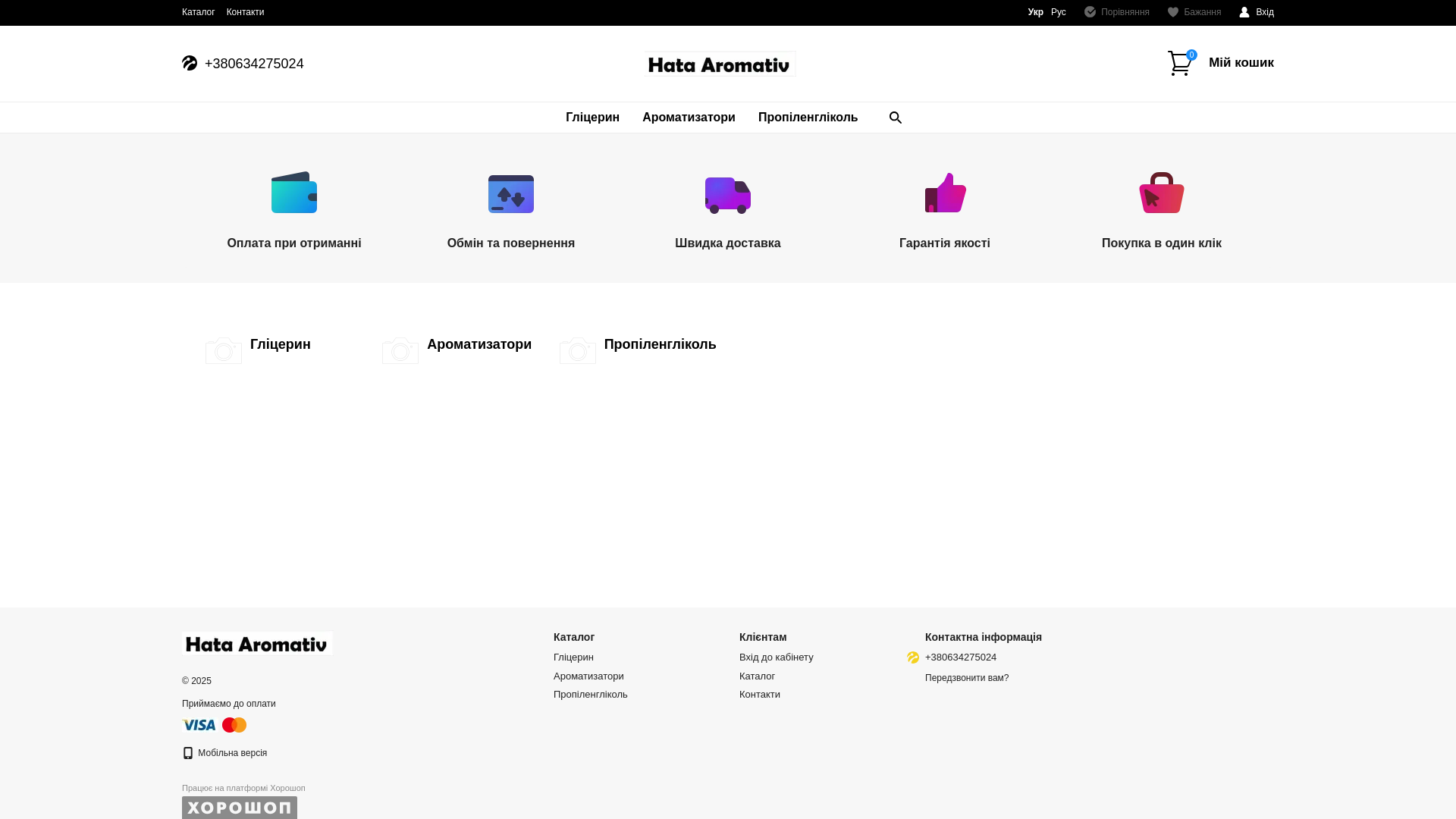Click the Пропіленгліколь category placeholder image
Screen dimensions: 1456x819
coord(578,350)
